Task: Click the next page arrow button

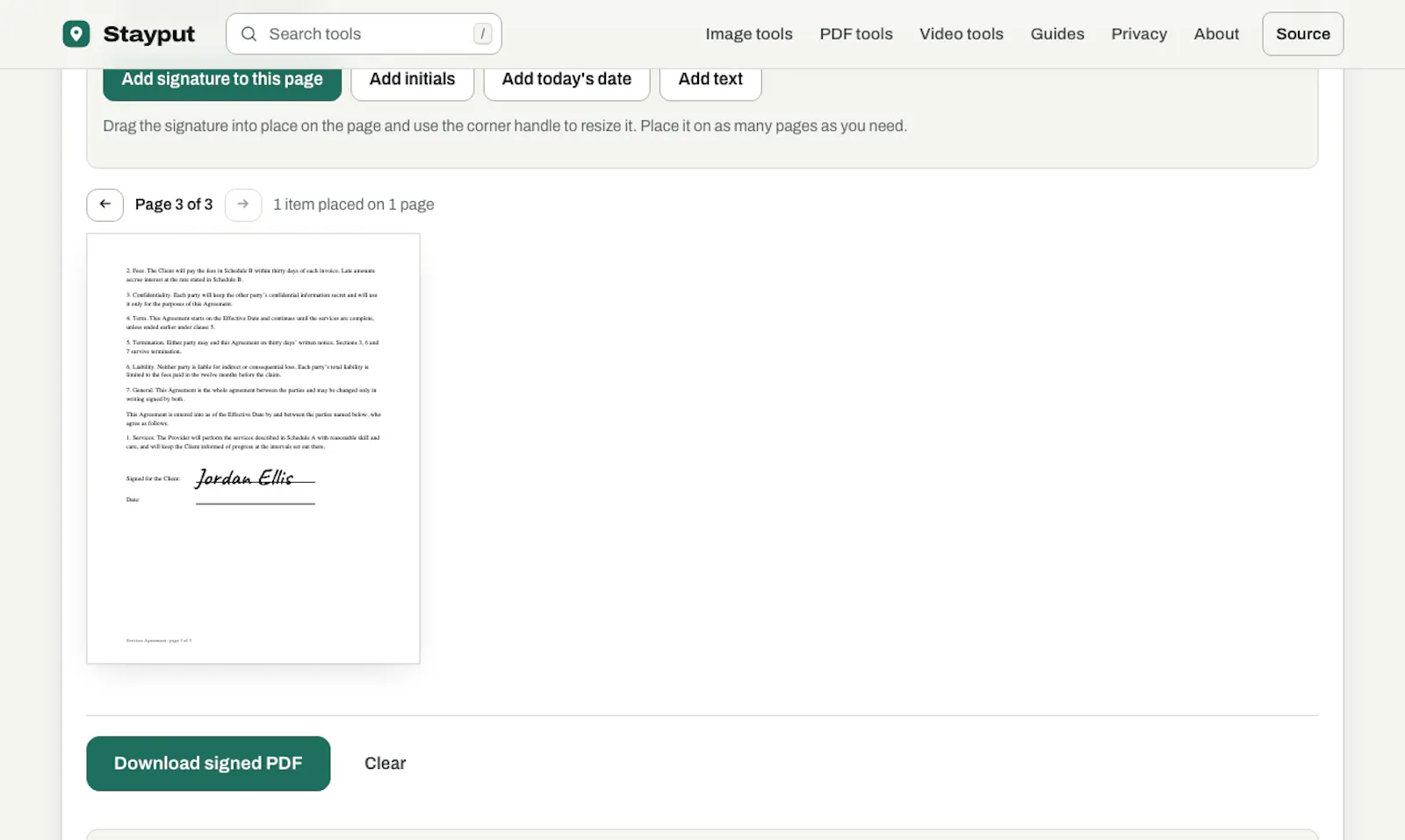Action: pyautogui.click(x=243, y=205)
